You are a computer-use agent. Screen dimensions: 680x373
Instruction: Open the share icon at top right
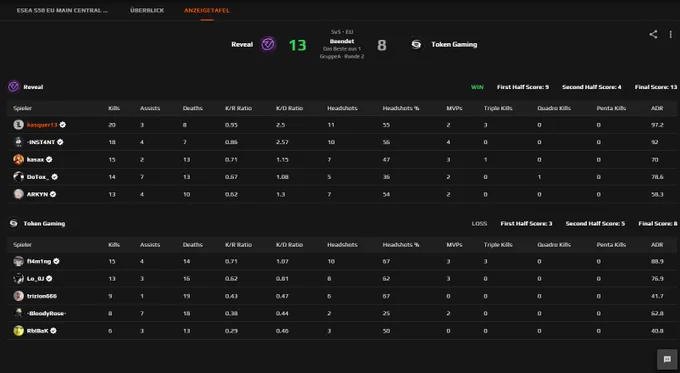coord(653,34)
